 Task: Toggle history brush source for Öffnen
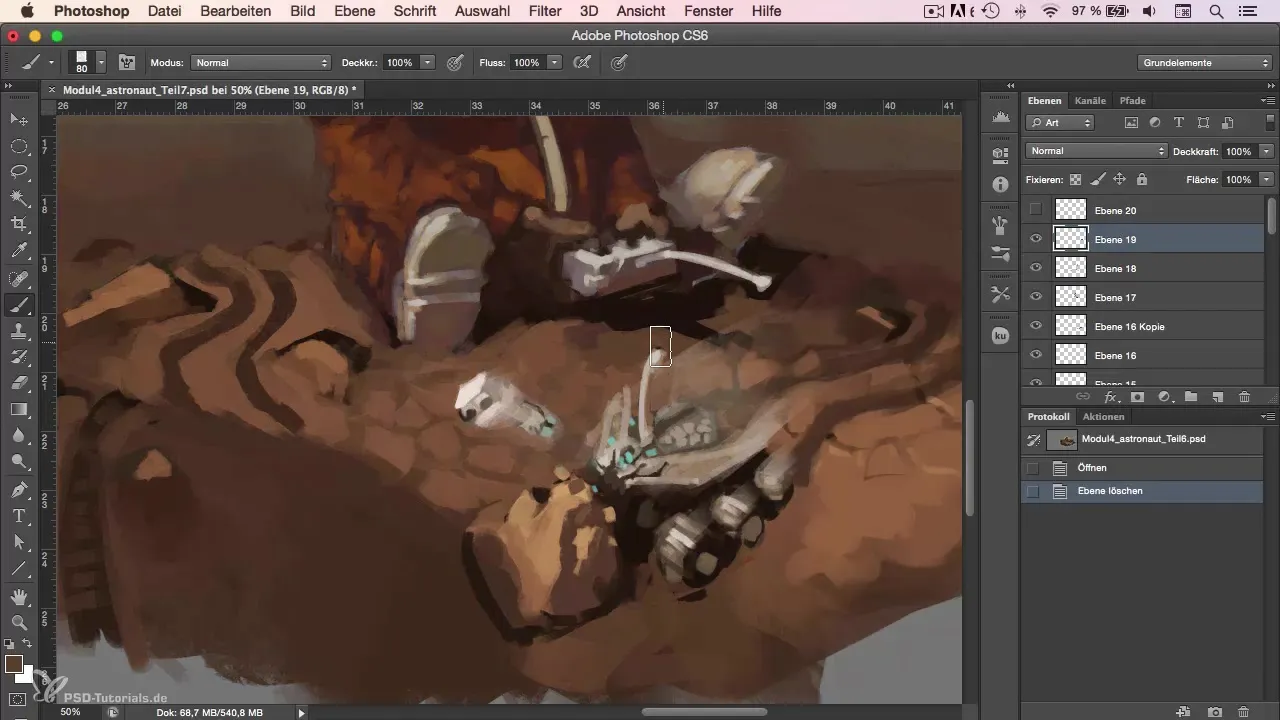point(1033,468)
